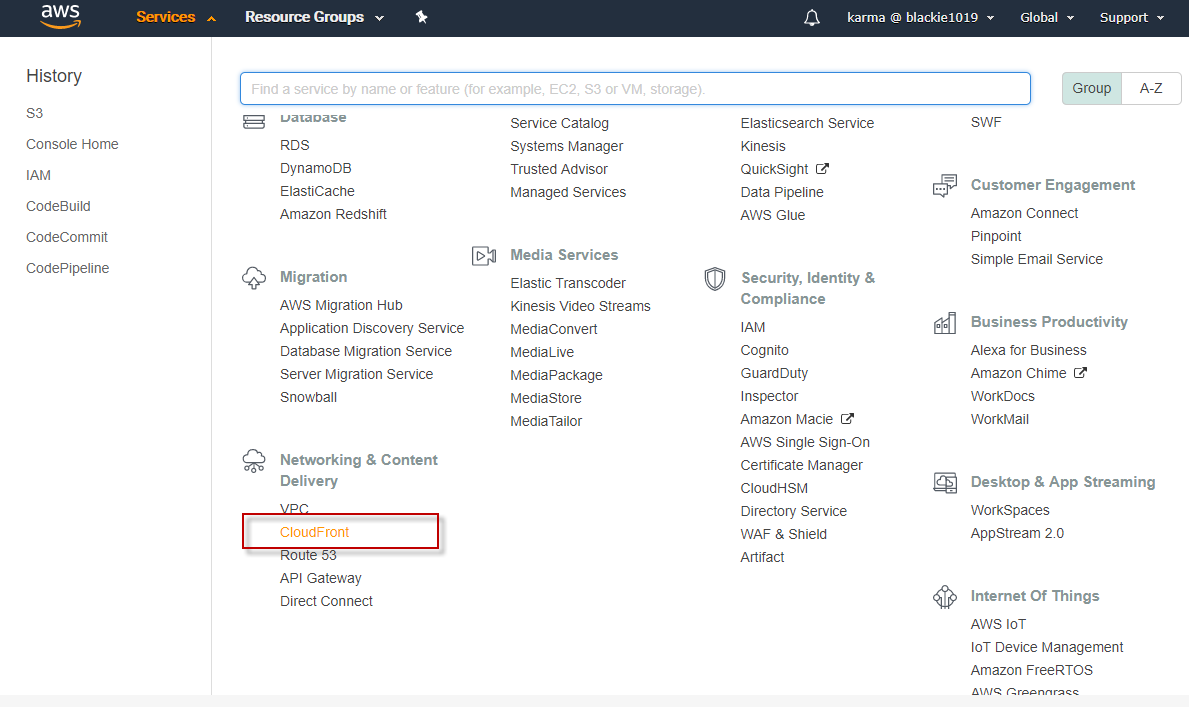Open Route 53 service link
This screenshot has height=707, width=1189.
tap(308, 555)
